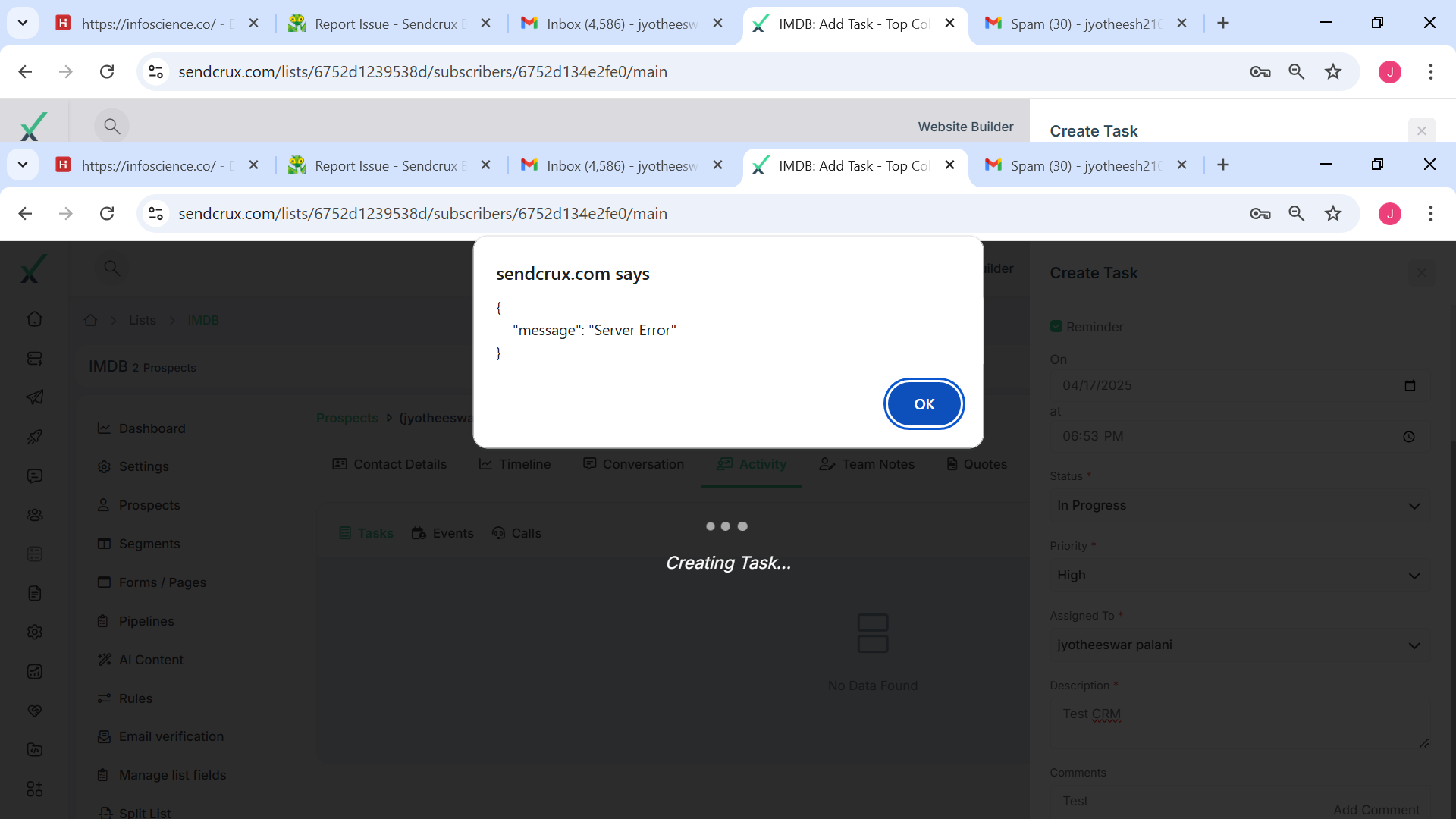Image resolution: width=1456 pixels, height=819 pixels.
Task: Switch to Quotes tab
Action: click(x=977, y=464)
